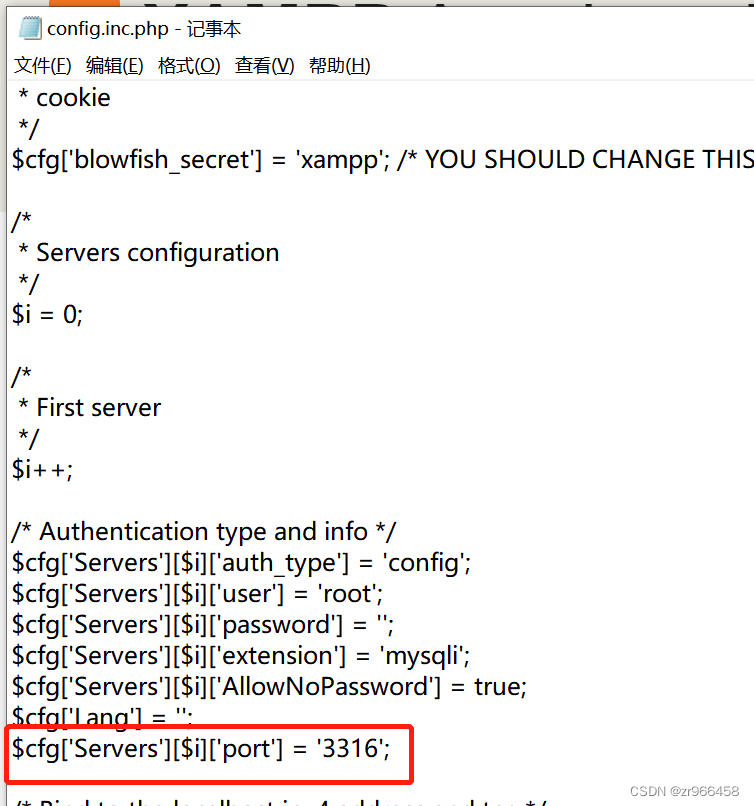
Task: Open the 查看(V) menu
Action: pos(263,65)
